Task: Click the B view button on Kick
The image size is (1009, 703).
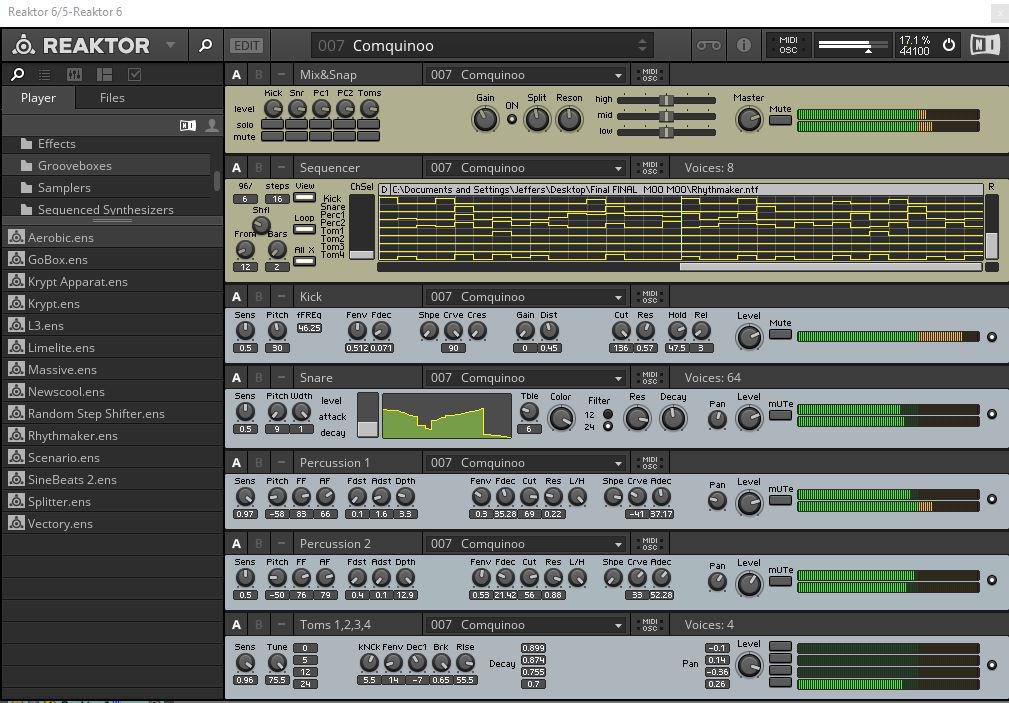Action: [259, 297]
